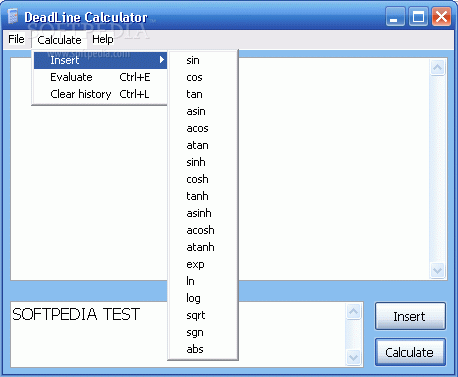The height and width of the screenshot is (377, 458).
Task: Insert the asinh function
Action: point(203,213)
